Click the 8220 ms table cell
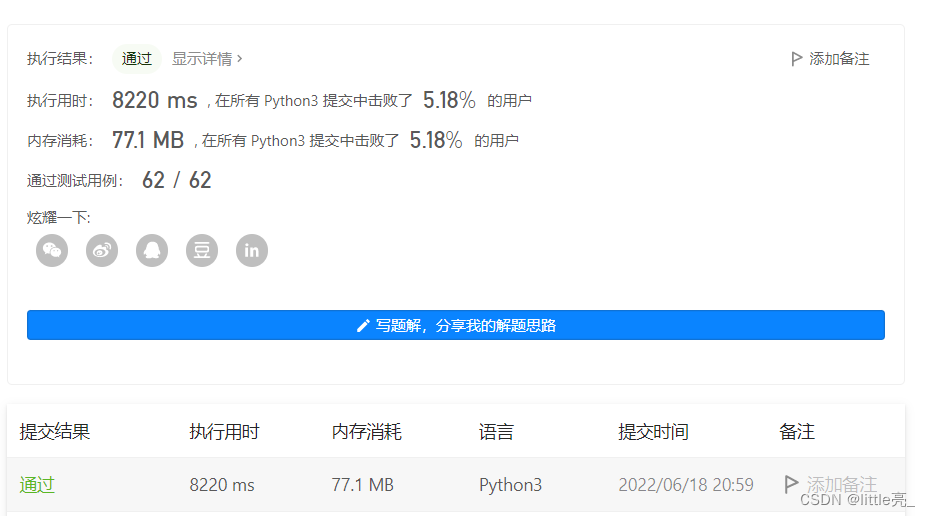 [222, 485]
